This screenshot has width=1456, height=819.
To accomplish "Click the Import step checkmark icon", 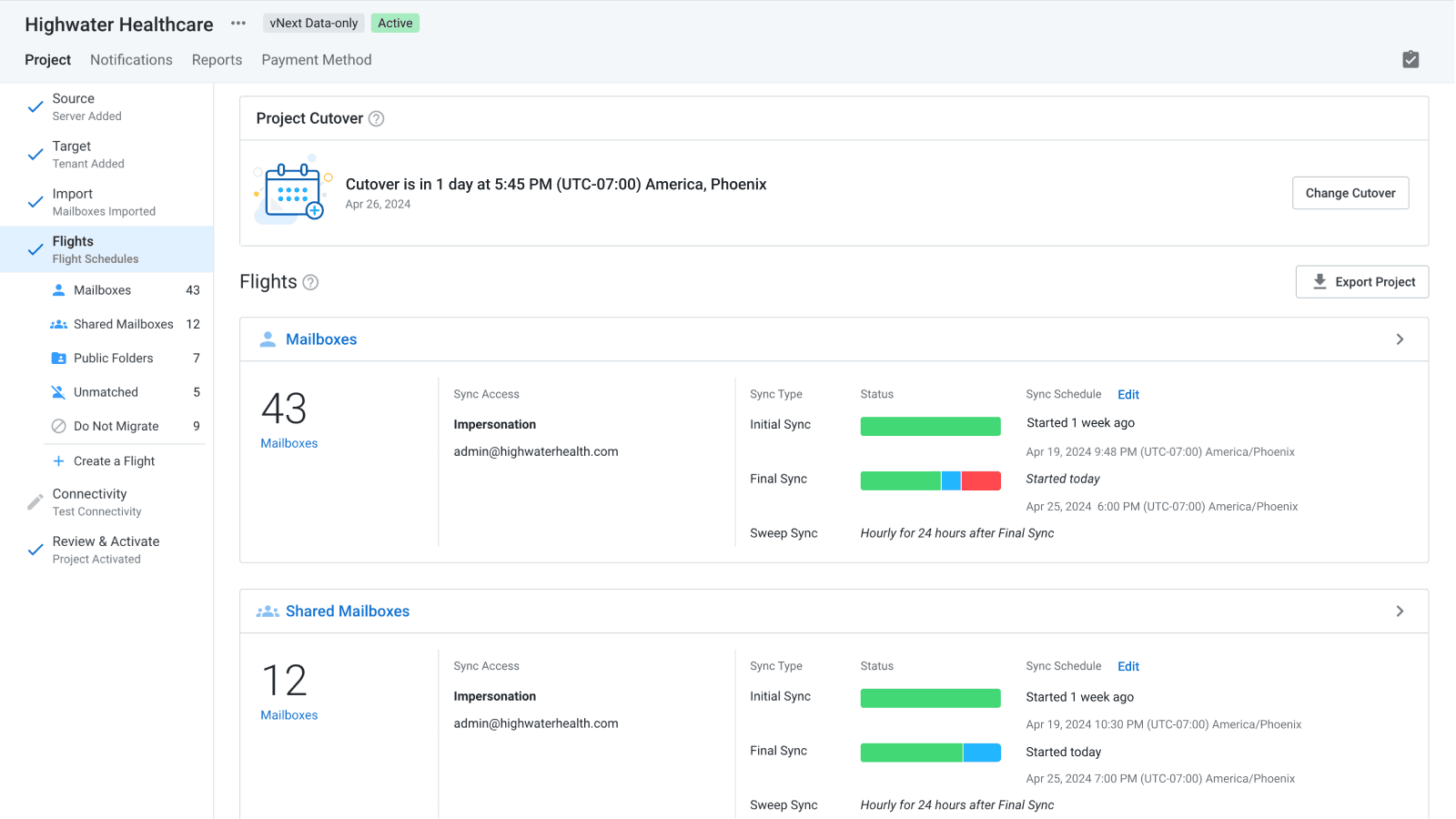I will pyautogui.click(x=35, y=202).
